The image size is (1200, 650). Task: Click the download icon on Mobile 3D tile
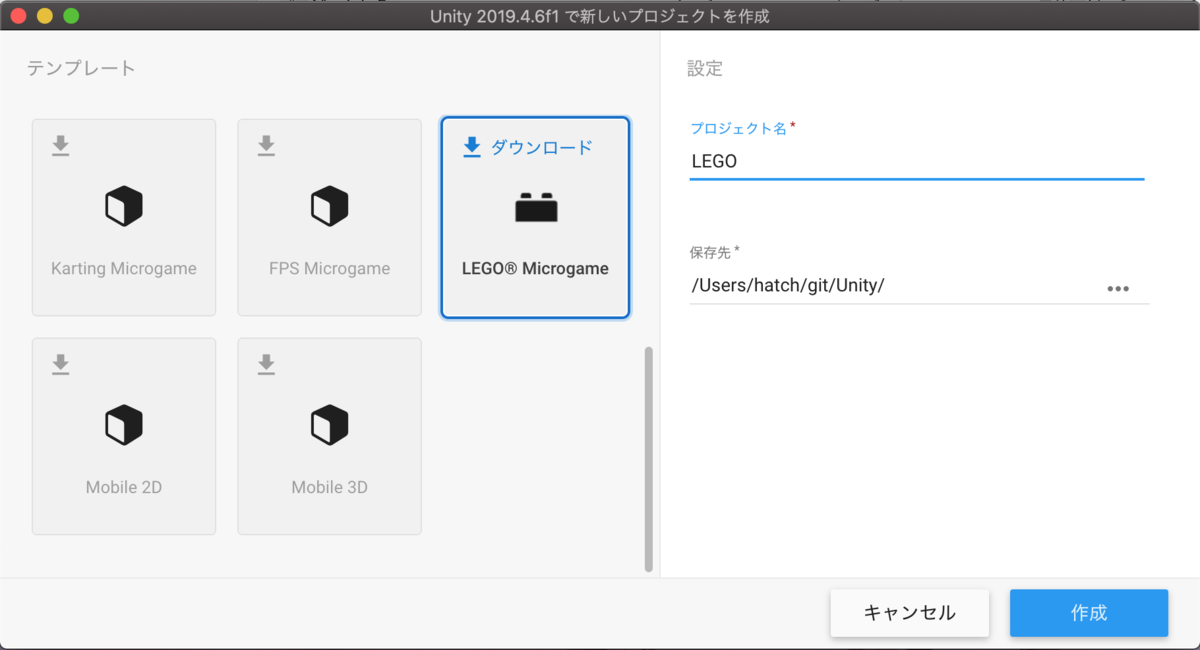[x=266, y=364]
